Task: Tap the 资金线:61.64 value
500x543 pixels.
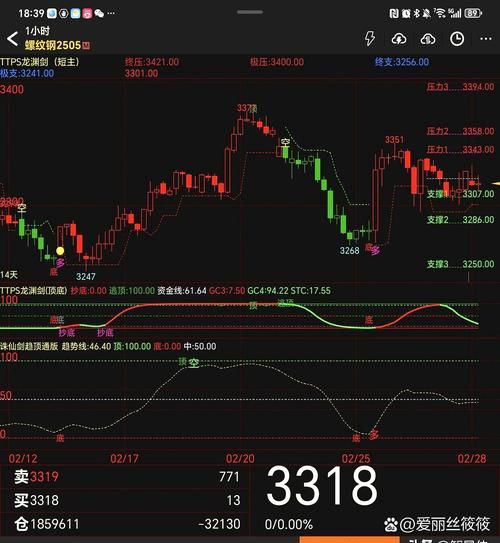Action: pyautogui.click(x=182, y=291)
